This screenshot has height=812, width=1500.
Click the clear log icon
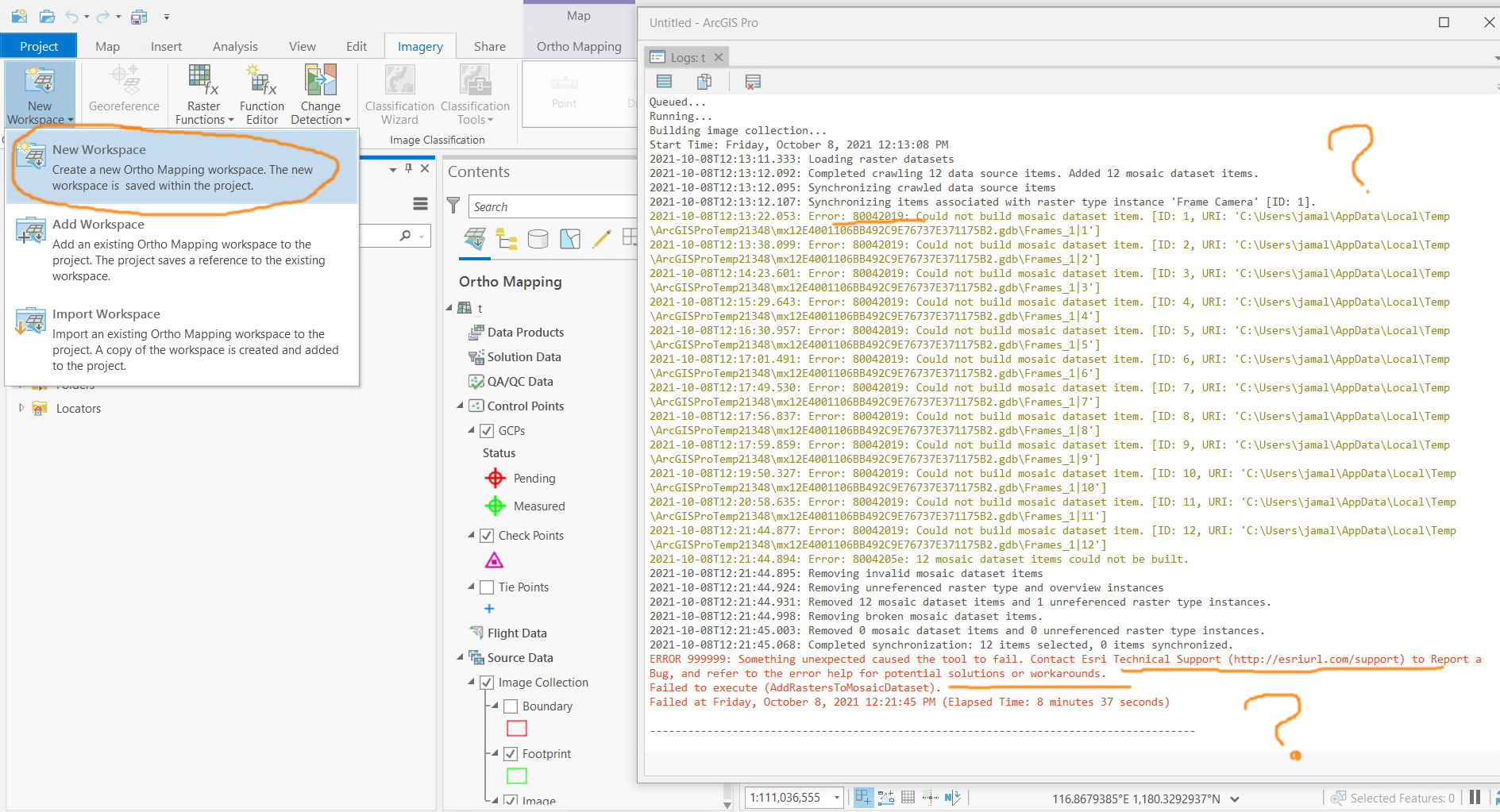[753, 81]
